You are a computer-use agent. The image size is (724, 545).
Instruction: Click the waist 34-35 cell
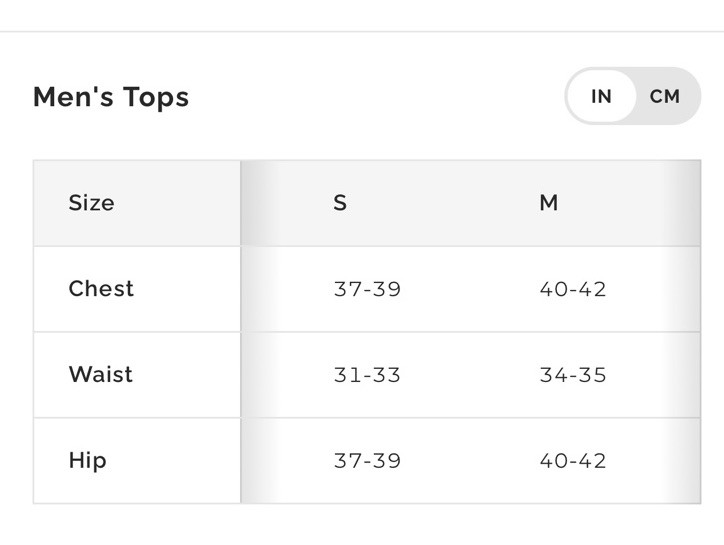573,375
